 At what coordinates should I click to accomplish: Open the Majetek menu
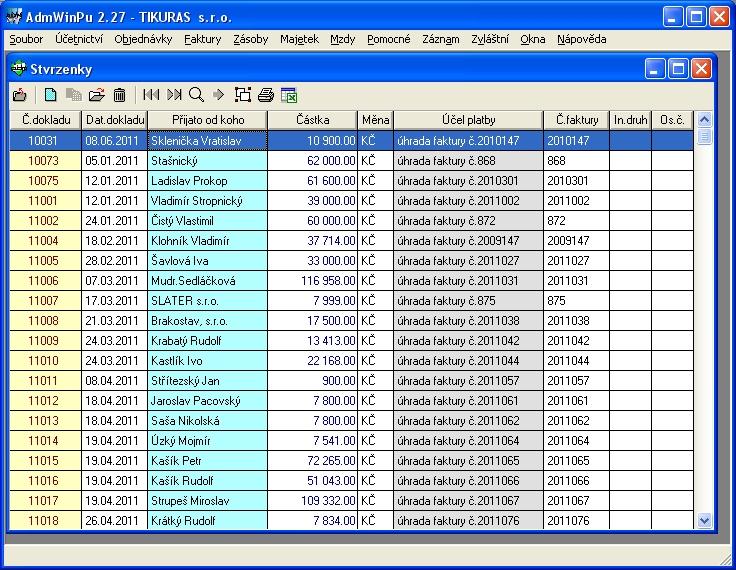pyautogui.click(x=299, y=39)
